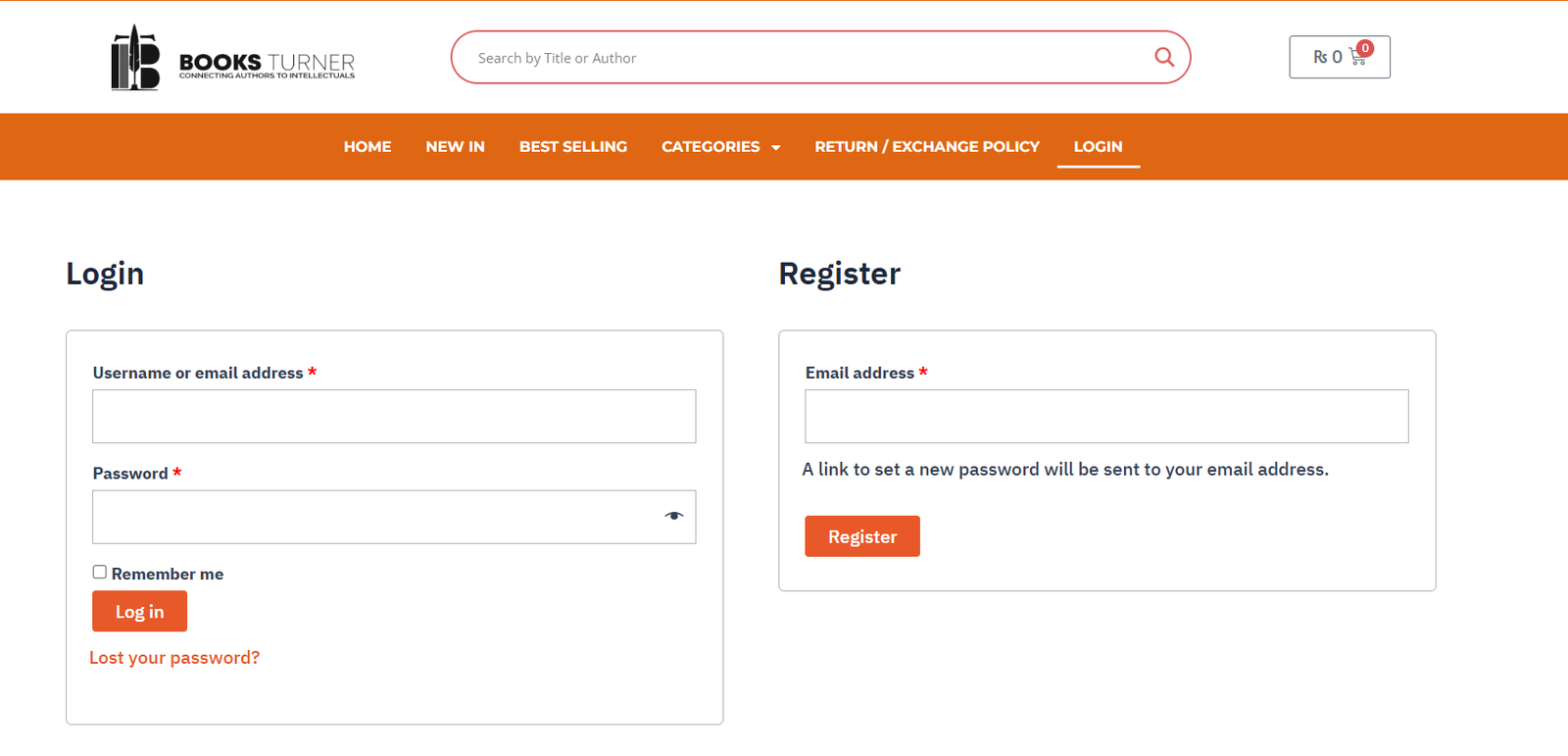Click the cart item count badge
The image size is (1568, 756).
pos(1365,48)
